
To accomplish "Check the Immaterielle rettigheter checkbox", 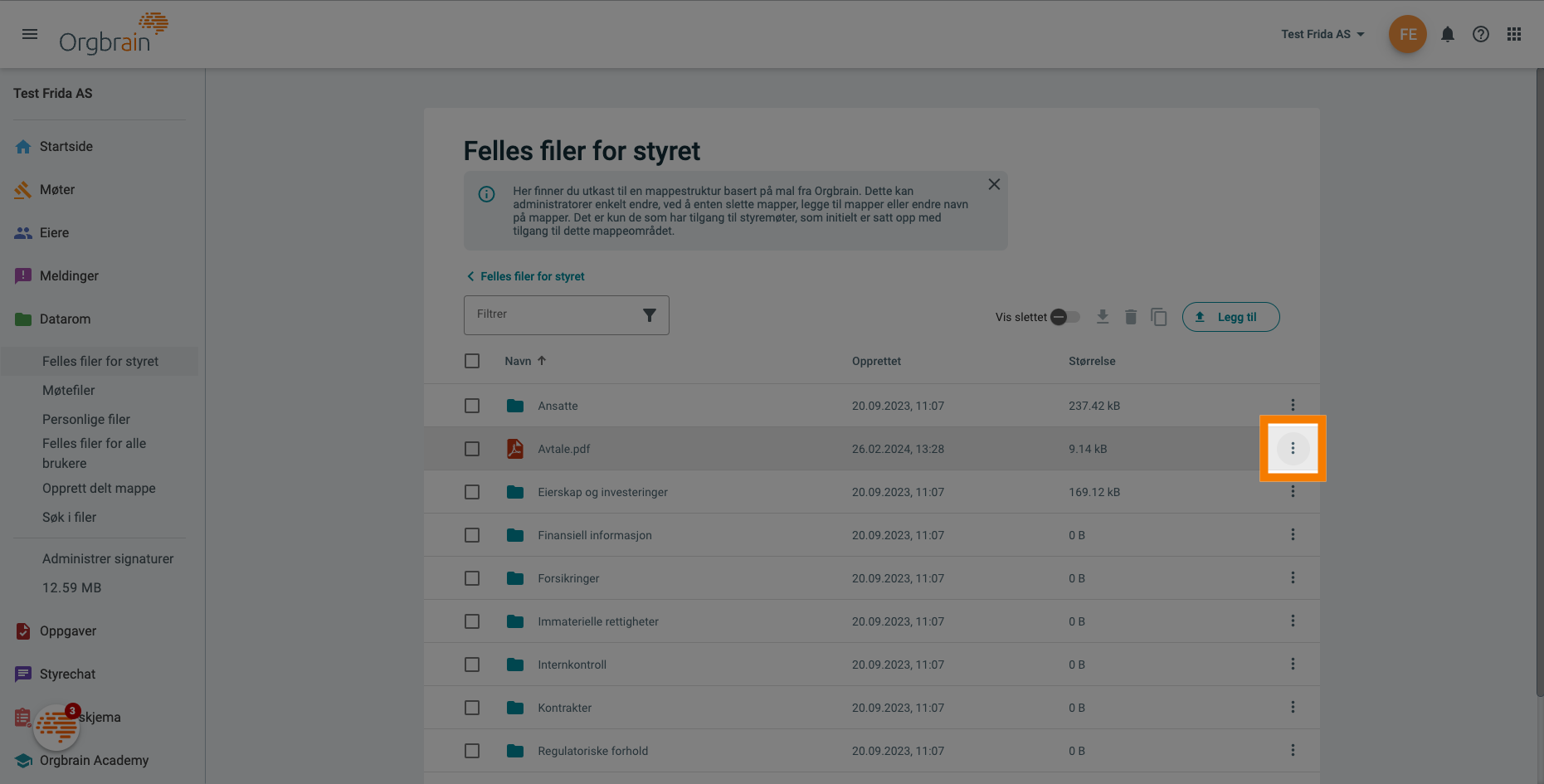I will click(472, 621).
